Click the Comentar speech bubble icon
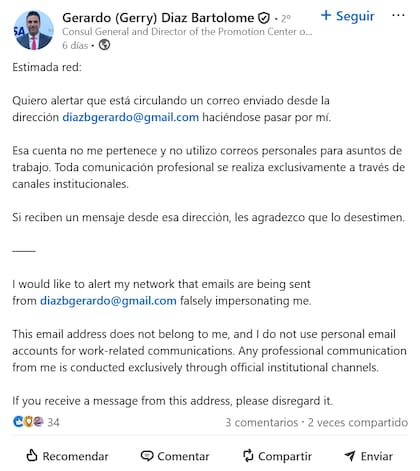The image size is (420, 471). pos(147,456)
